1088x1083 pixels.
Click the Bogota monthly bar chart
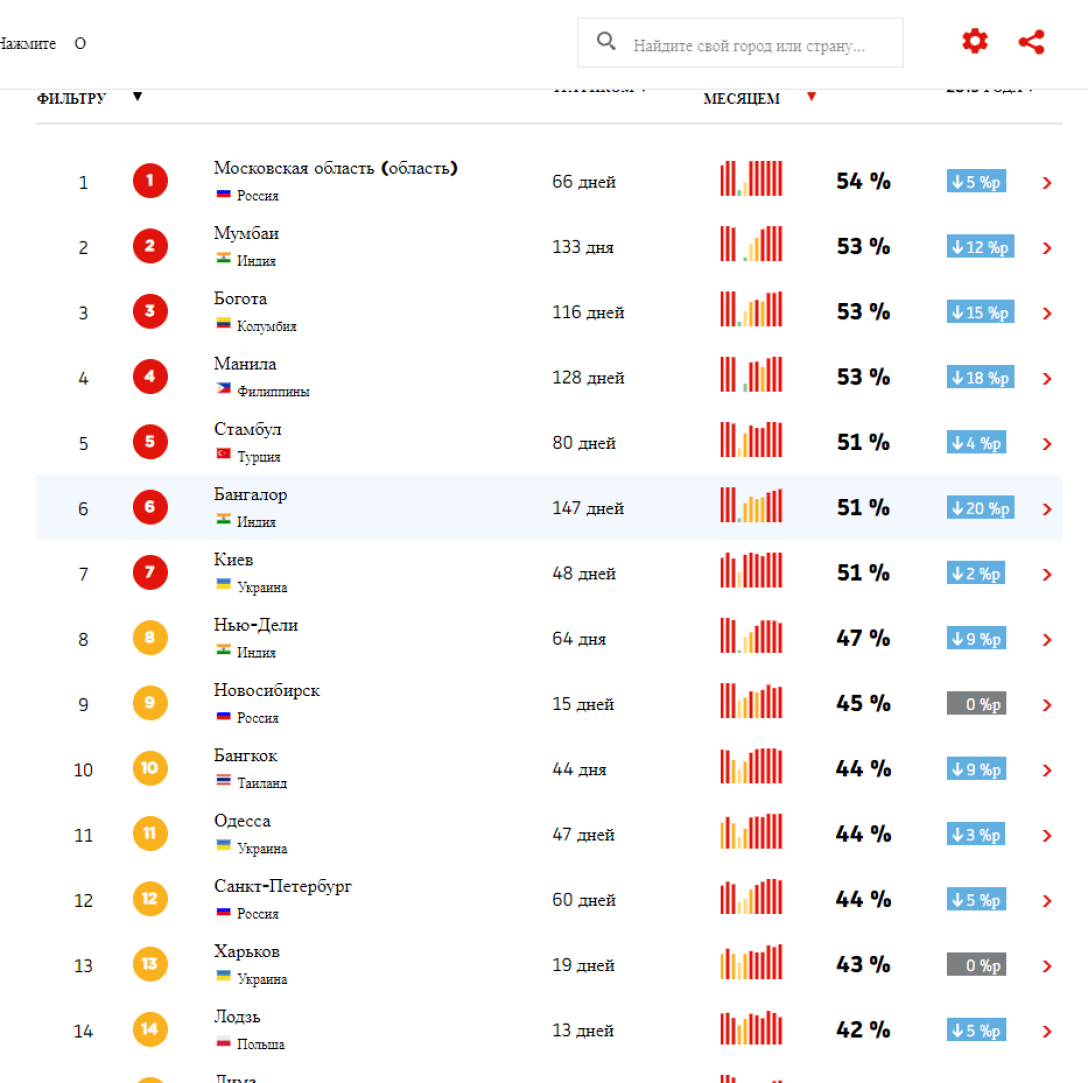click(x=751, y=309)
